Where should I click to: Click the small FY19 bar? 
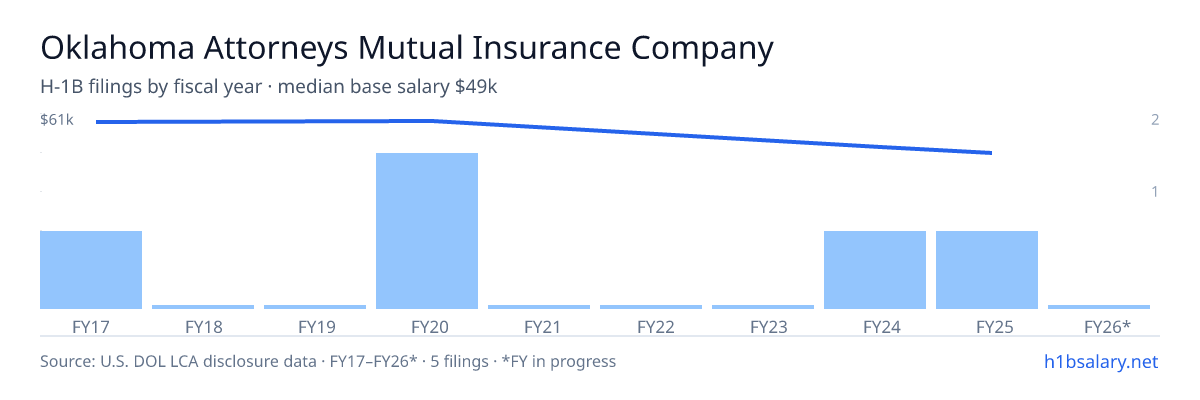[315, 307]
